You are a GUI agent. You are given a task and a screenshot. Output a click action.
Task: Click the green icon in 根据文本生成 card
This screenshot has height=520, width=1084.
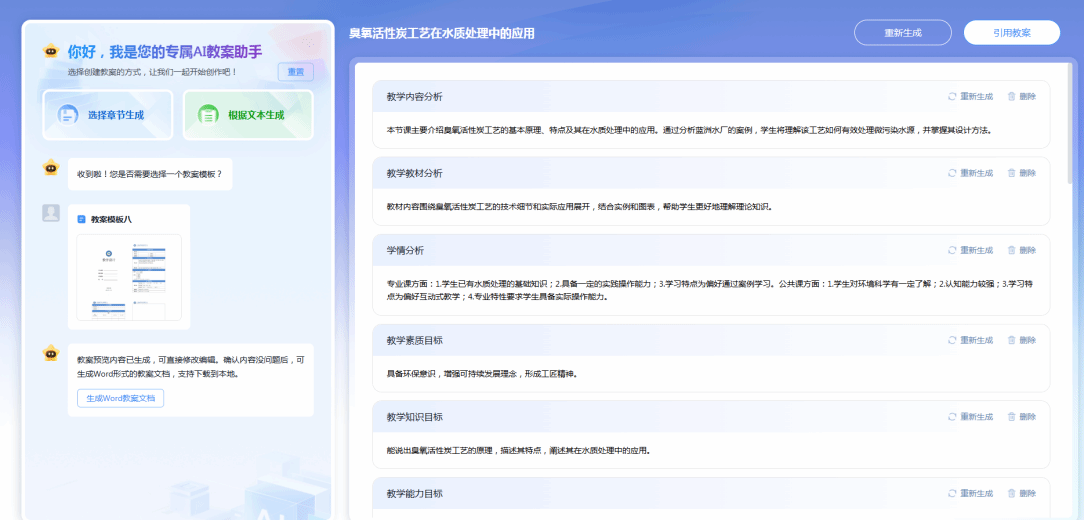pyautogui.click(x=208, y=115)
